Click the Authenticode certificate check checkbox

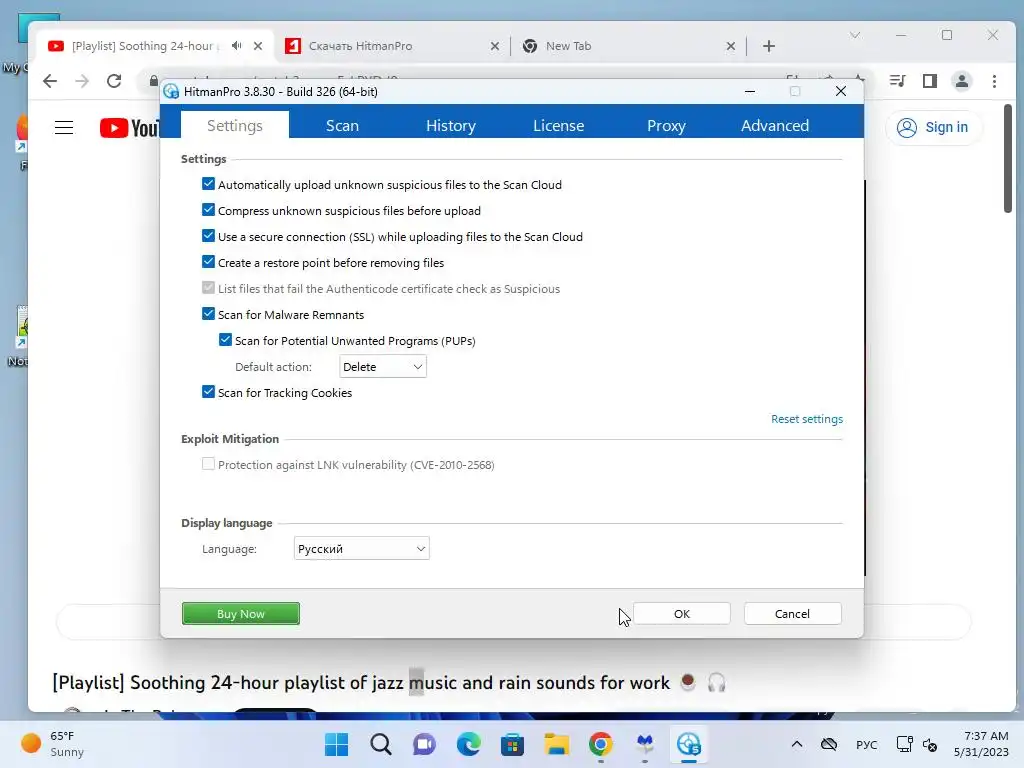coord(208,288)
